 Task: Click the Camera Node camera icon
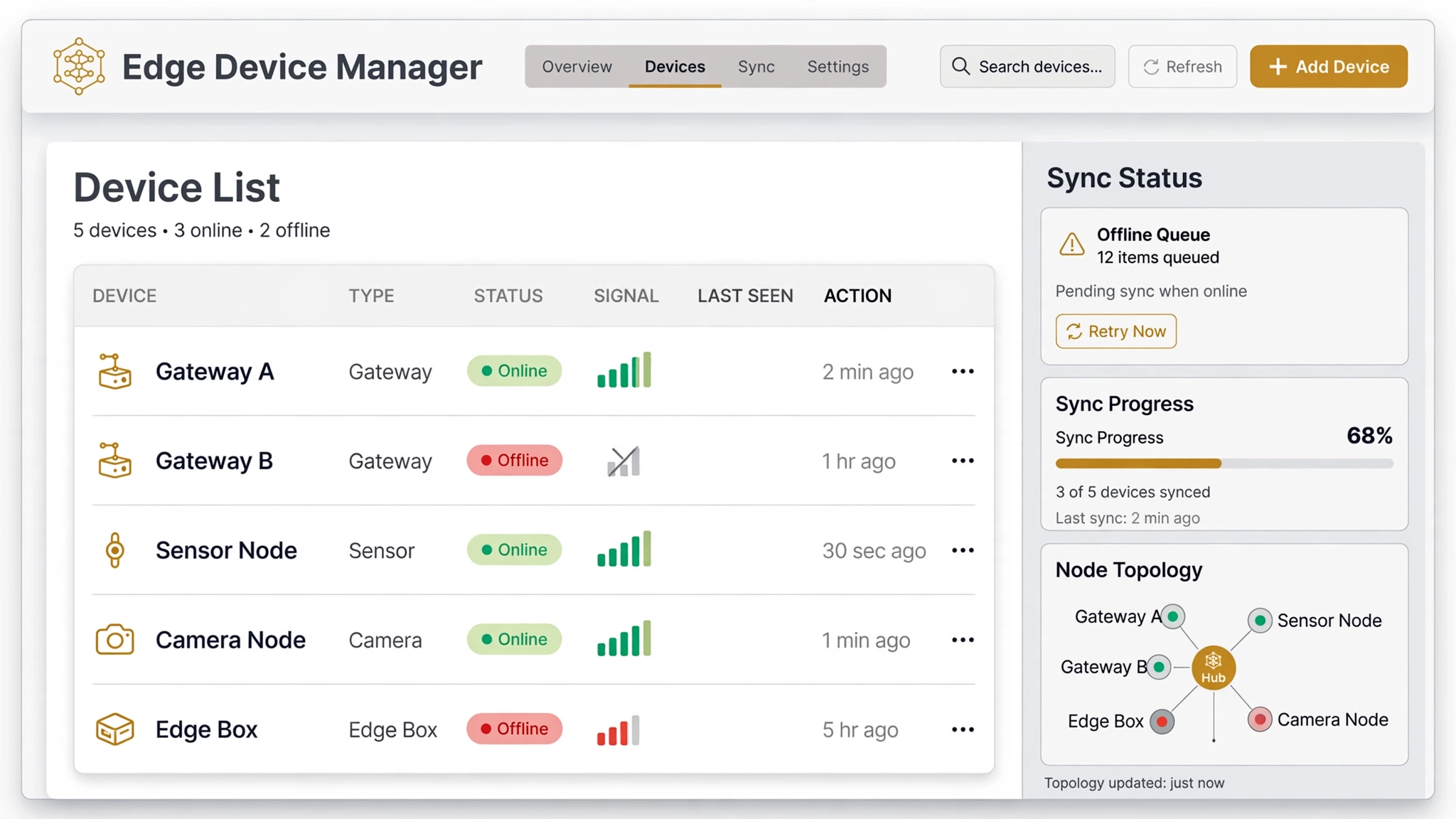[x=114, y=640]
